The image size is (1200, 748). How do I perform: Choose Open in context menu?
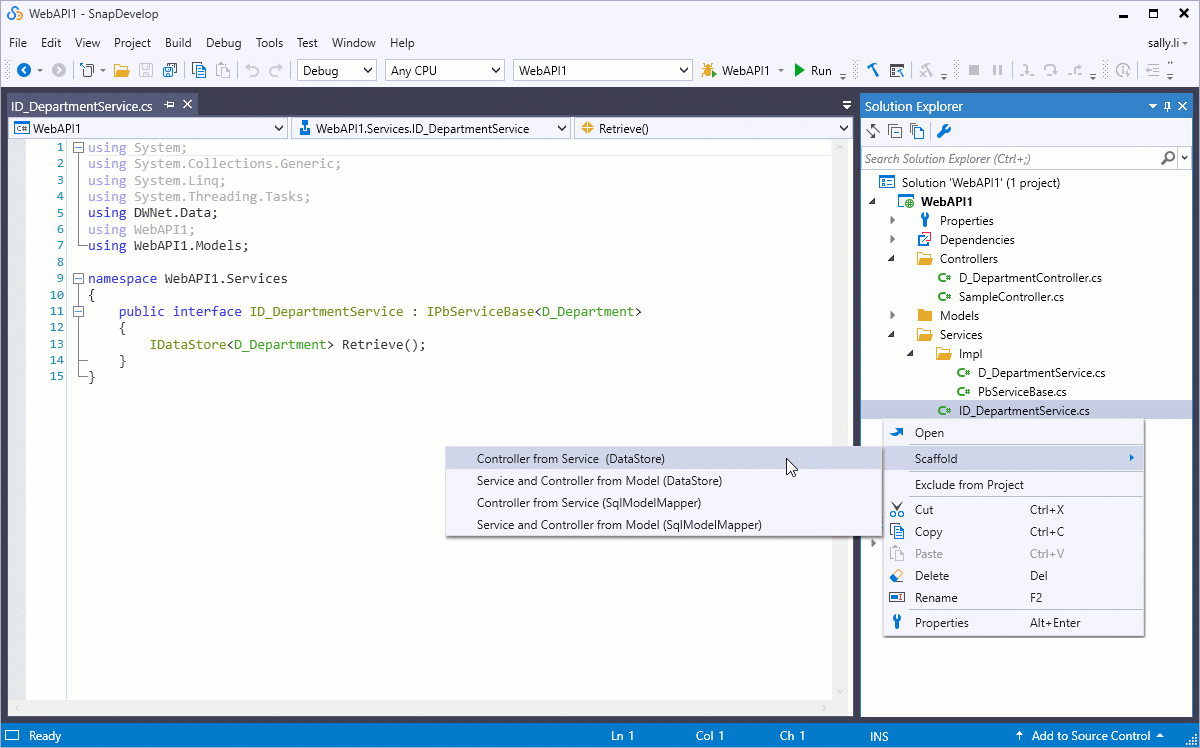[1014, 433]
